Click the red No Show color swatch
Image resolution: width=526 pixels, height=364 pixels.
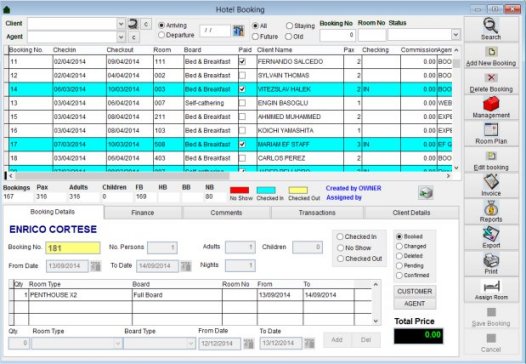click(x=240, y=191)
